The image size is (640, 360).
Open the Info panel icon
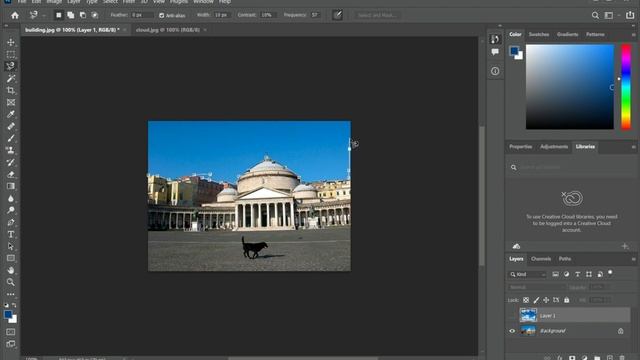[495, 71]
